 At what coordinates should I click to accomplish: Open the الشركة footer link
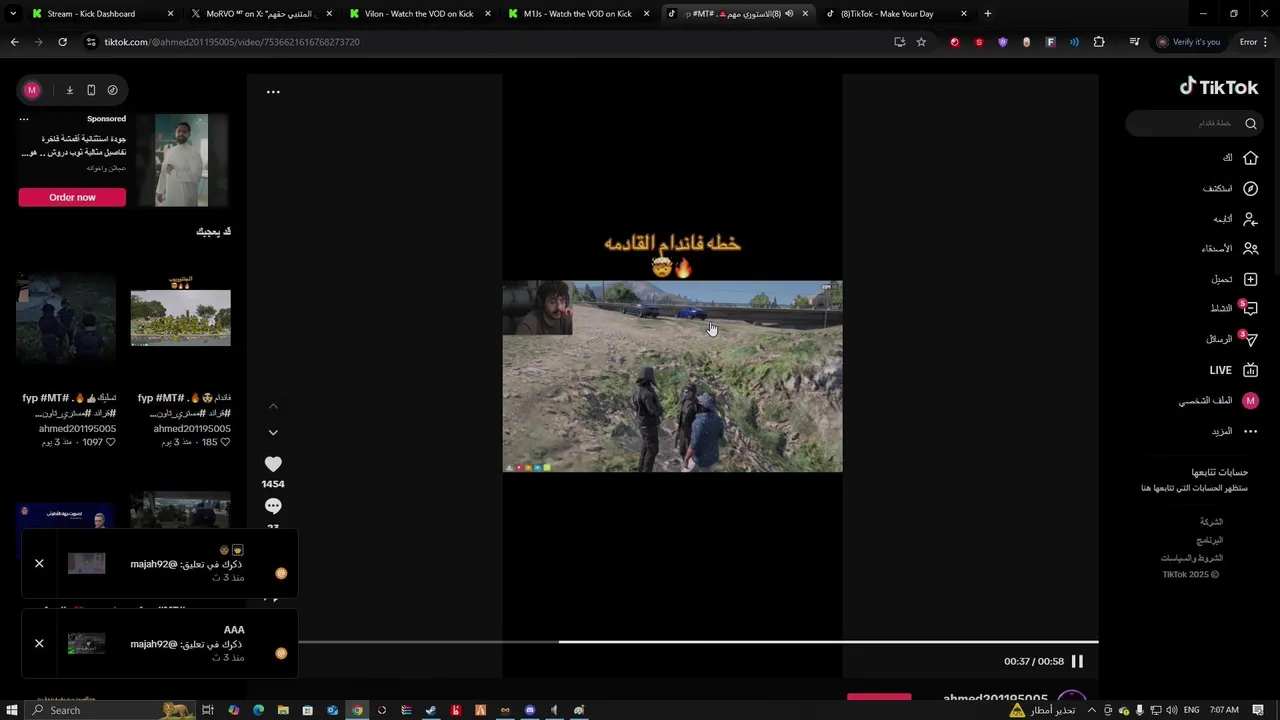point(1211,522)
